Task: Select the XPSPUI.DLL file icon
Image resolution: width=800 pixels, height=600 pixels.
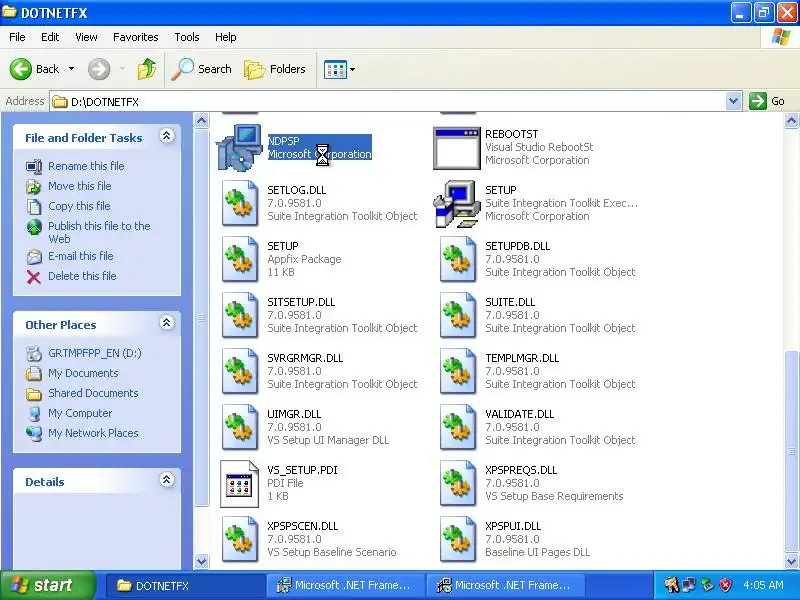Action: tap(458, 540)
